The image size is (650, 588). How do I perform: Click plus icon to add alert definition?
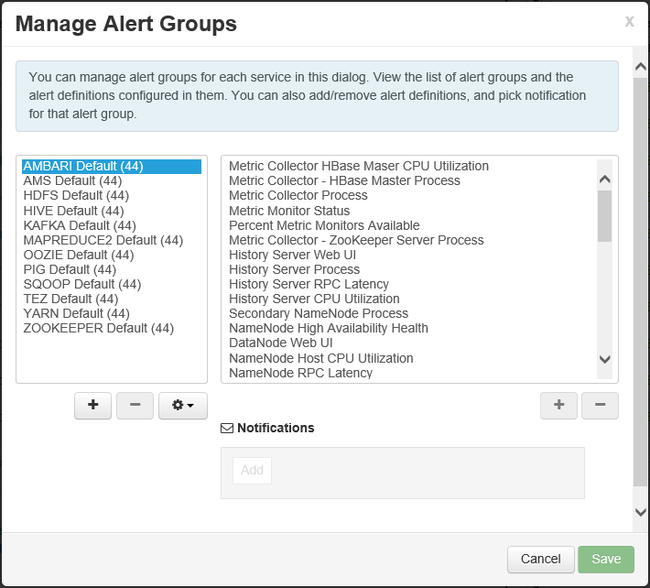[x=559, y=405]
